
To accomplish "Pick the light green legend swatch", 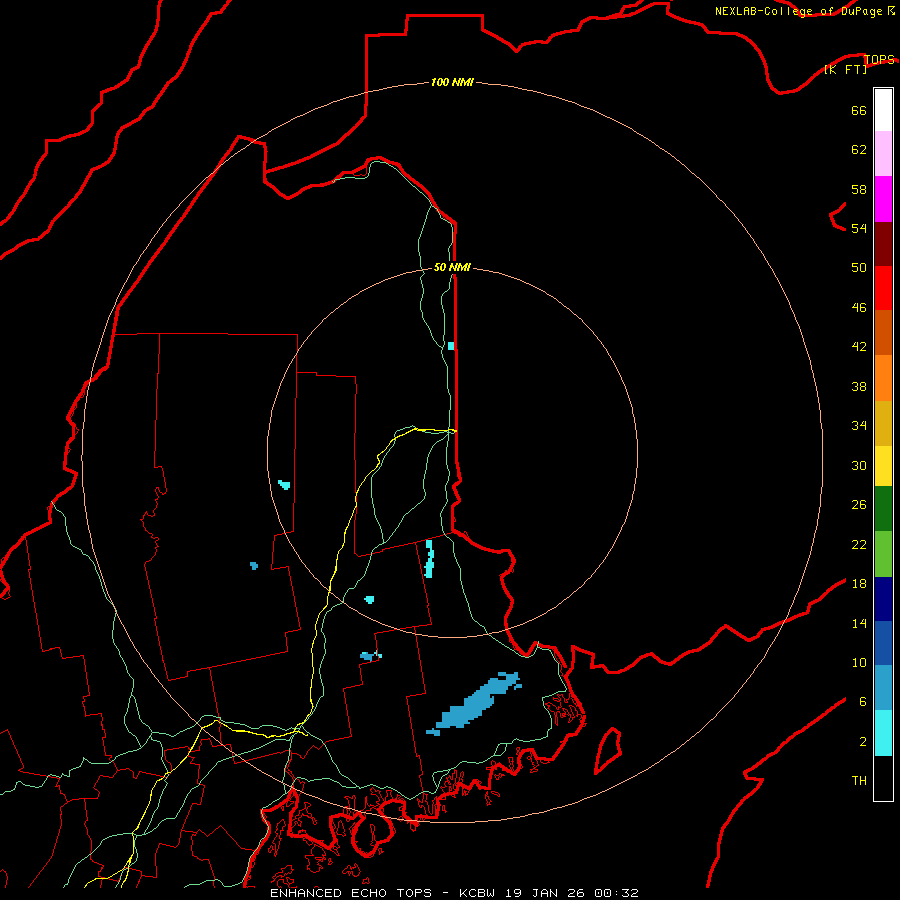I will pos(883,554).
